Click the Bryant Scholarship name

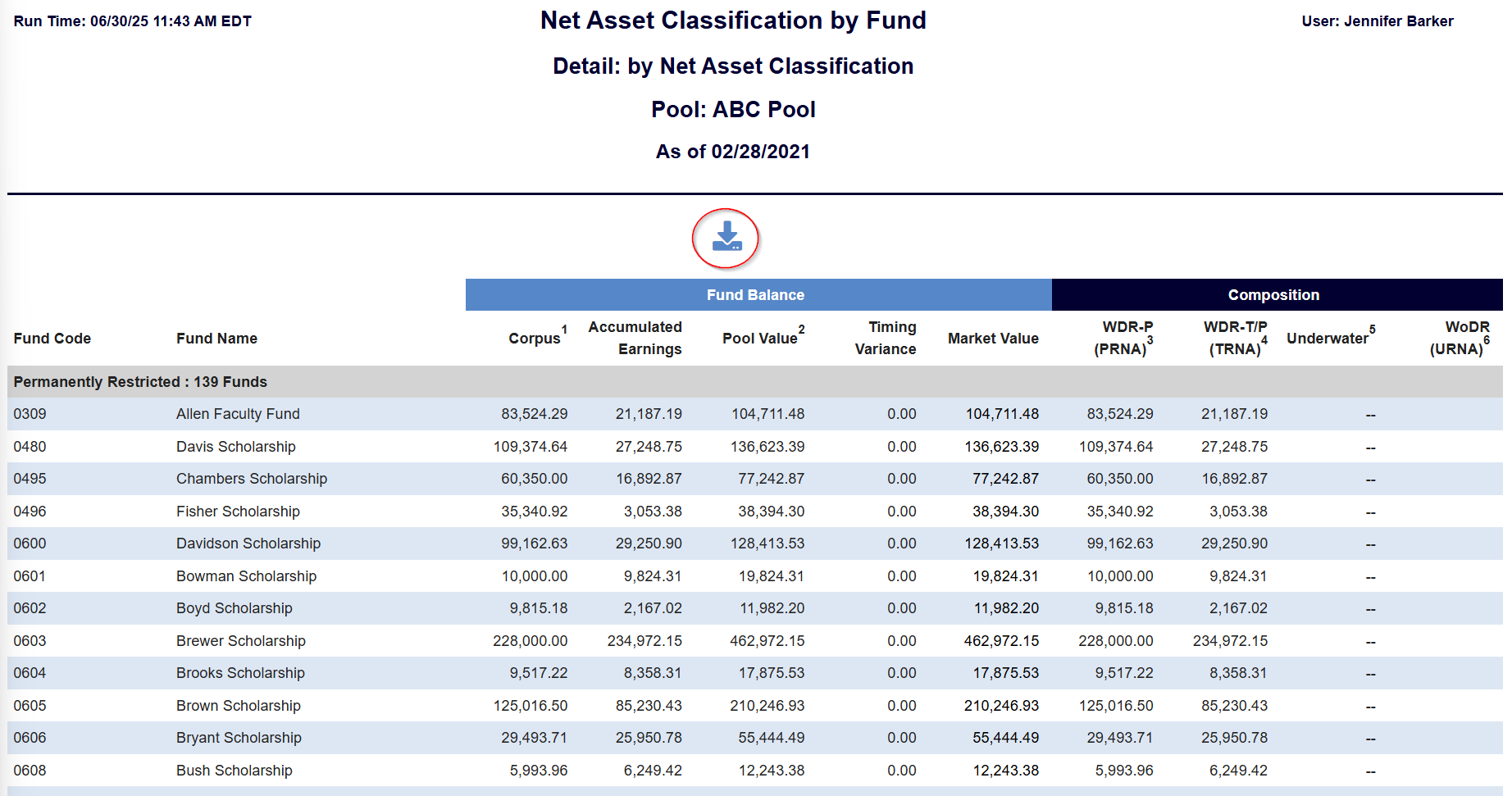239,738
